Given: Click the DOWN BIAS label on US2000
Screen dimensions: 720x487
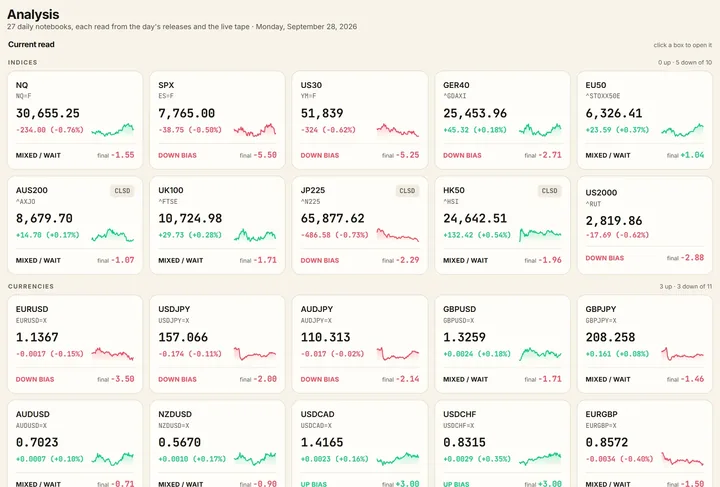Looking at the screenshot, I should tap(604, 258).
